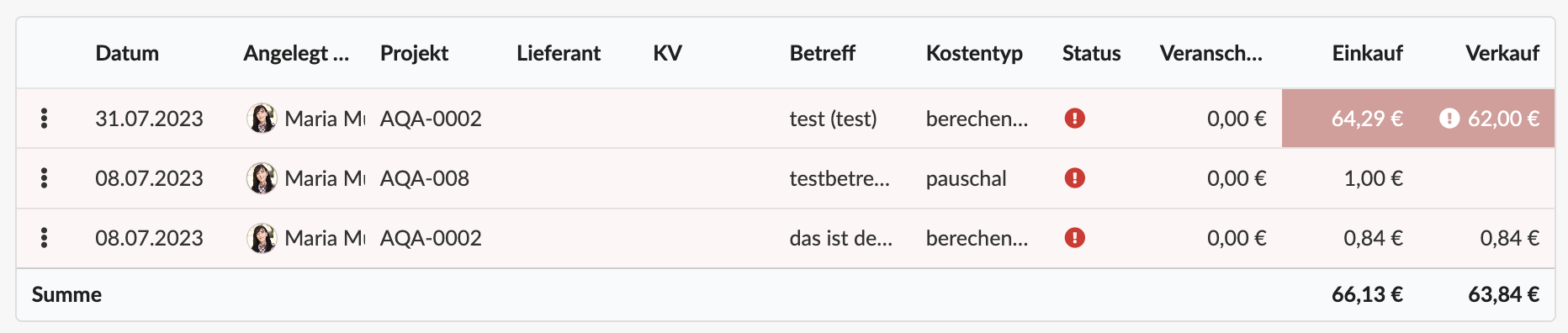
Task: Click Maria's avatar in the AQA-008 row
Action: point(262,178)
